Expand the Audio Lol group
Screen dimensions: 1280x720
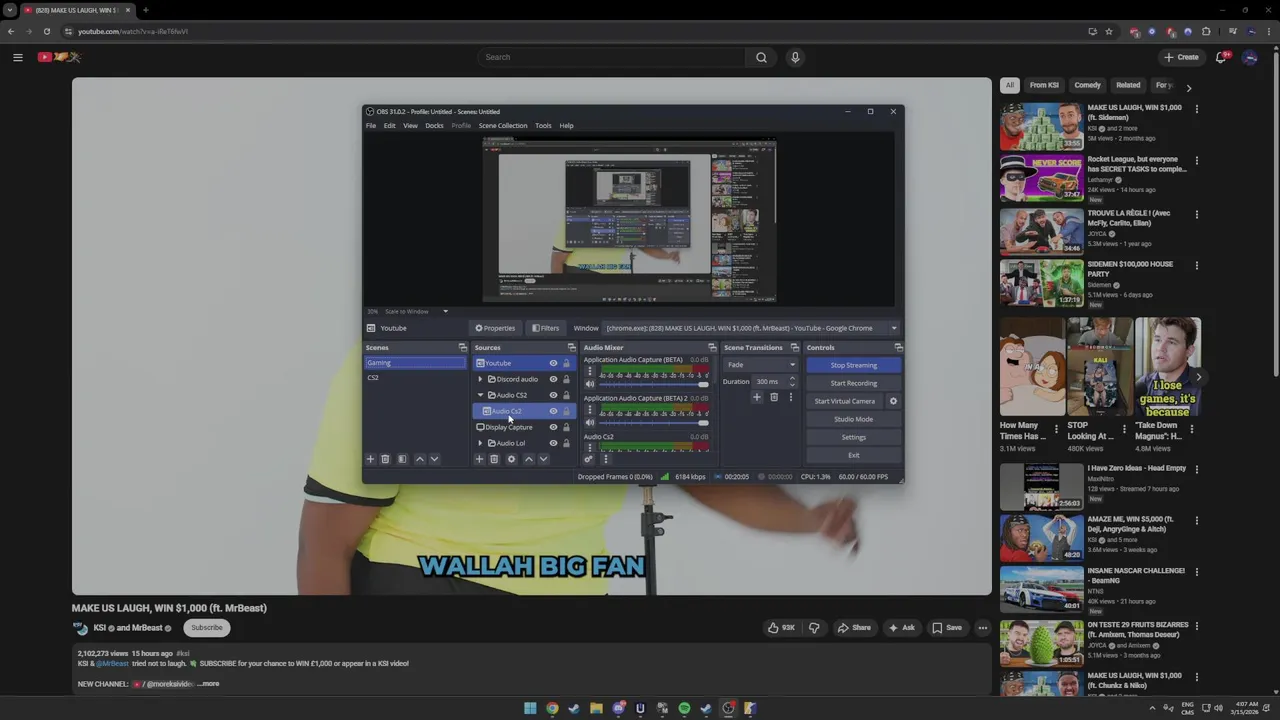[480, 443]
